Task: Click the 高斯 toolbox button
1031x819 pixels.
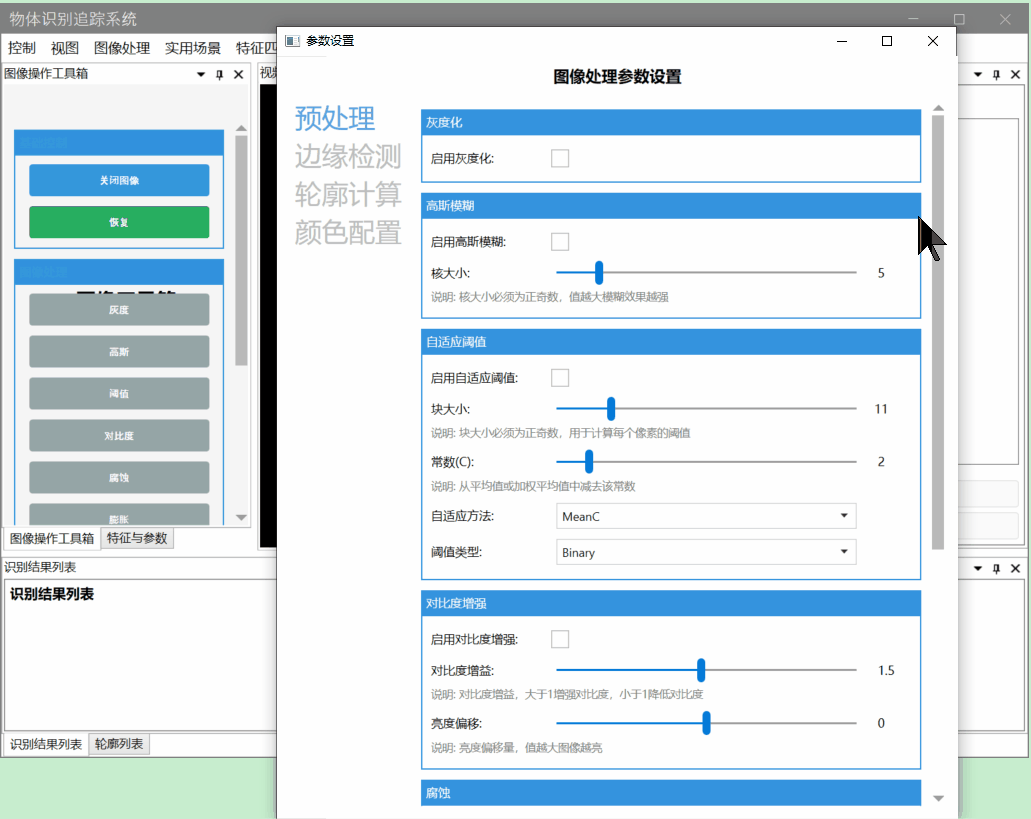Action: point(119,352)
